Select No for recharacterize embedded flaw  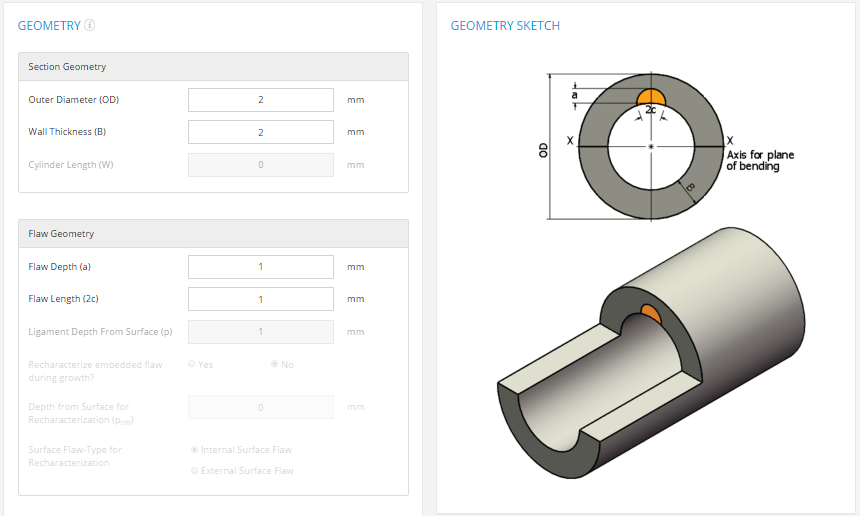[x=274, y=364]
